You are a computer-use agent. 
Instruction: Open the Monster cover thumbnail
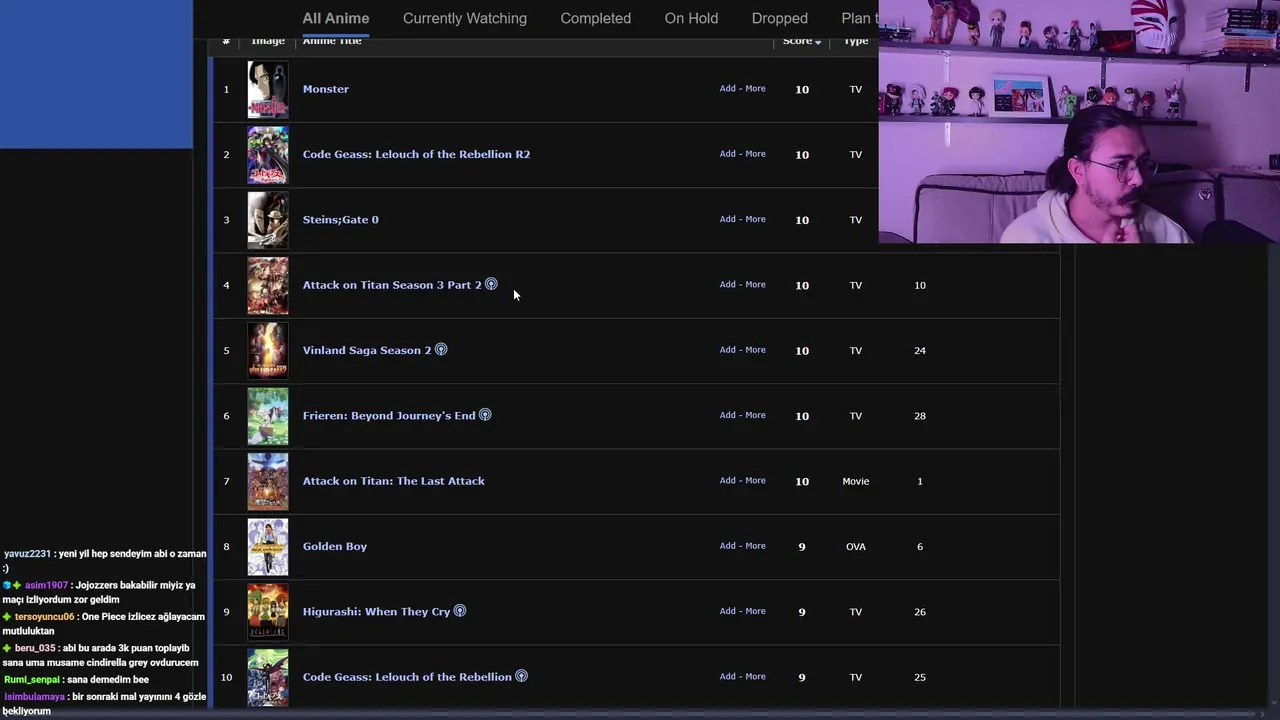point(268,89)
